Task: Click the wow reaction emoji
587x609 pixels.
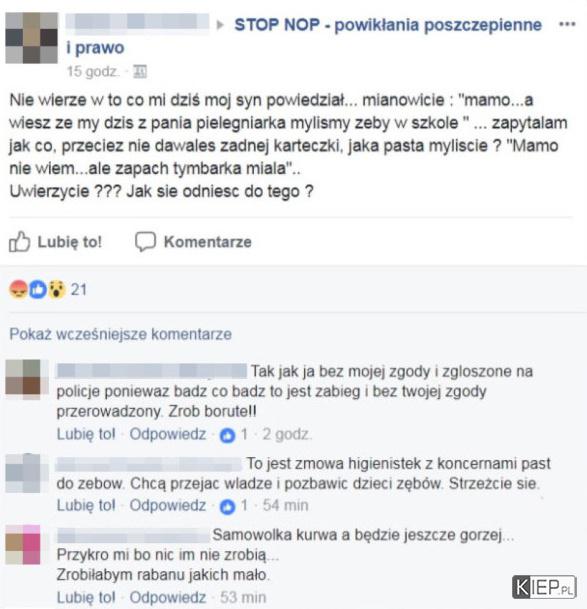Action: (x=57, y=289)
